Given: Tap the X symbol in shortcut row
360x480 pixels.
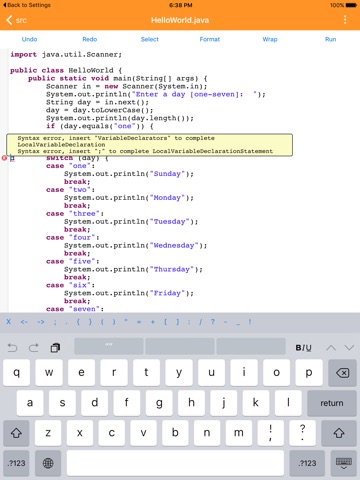Looking at the screenshot, I should (x=9, y=322).
